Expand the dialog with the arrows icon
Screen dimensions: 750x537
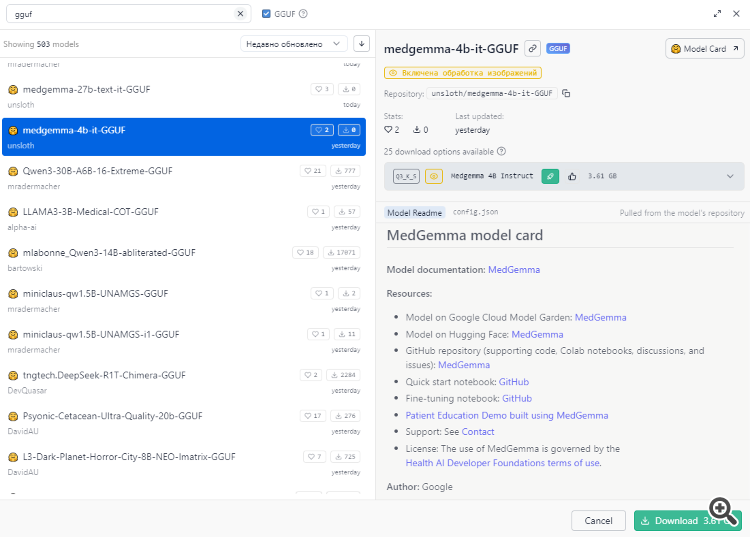coord(717,14)
